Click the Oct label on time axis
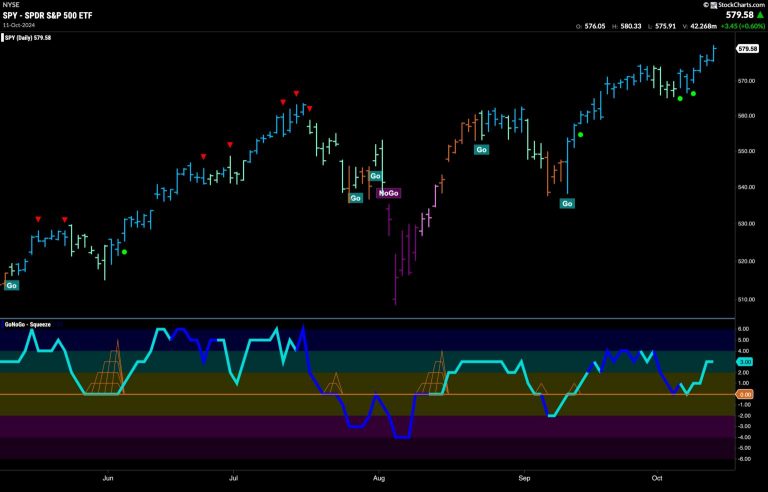The width and height of the screenshot is (768, 492). [657, 478]
